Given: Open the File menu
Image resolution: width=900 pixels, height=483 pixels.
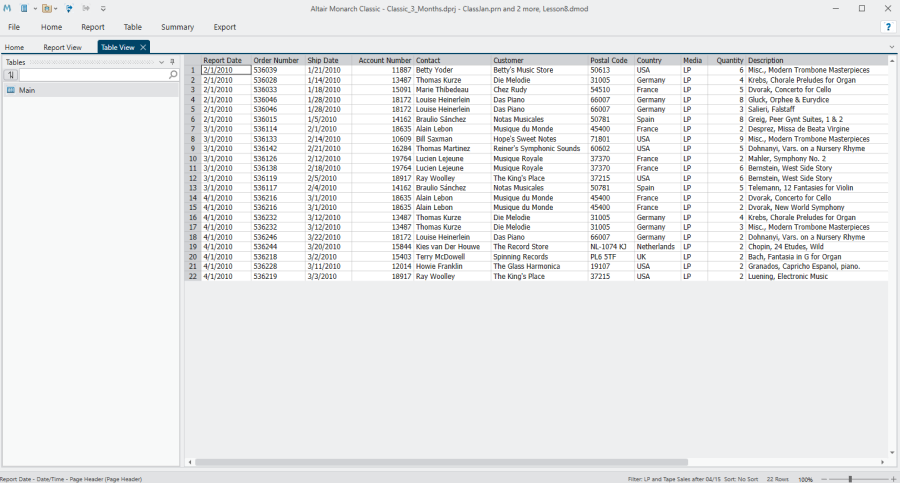Looking at the screenshot, I should 14,27.
